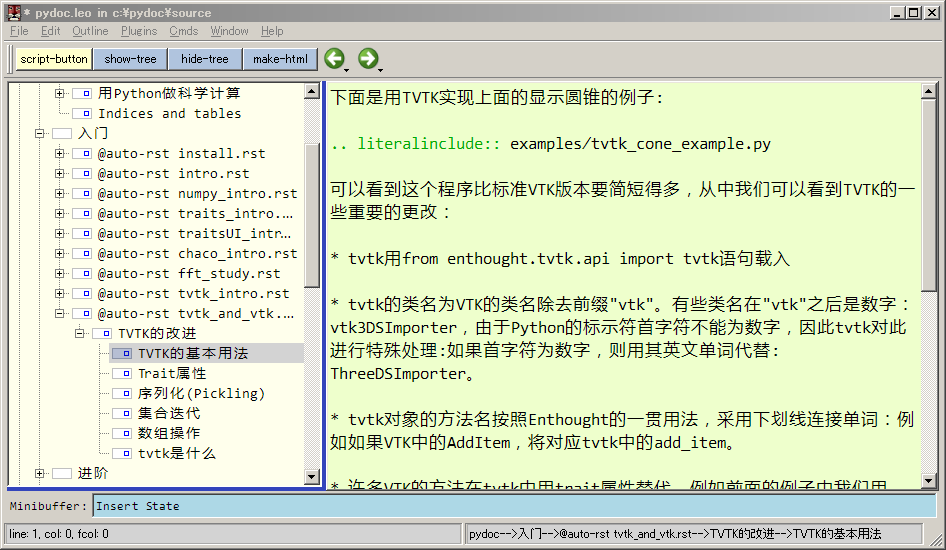946x550 pixels.
Task: Click node box icon of chaco_intro.rst
Action: click(82, 253)
